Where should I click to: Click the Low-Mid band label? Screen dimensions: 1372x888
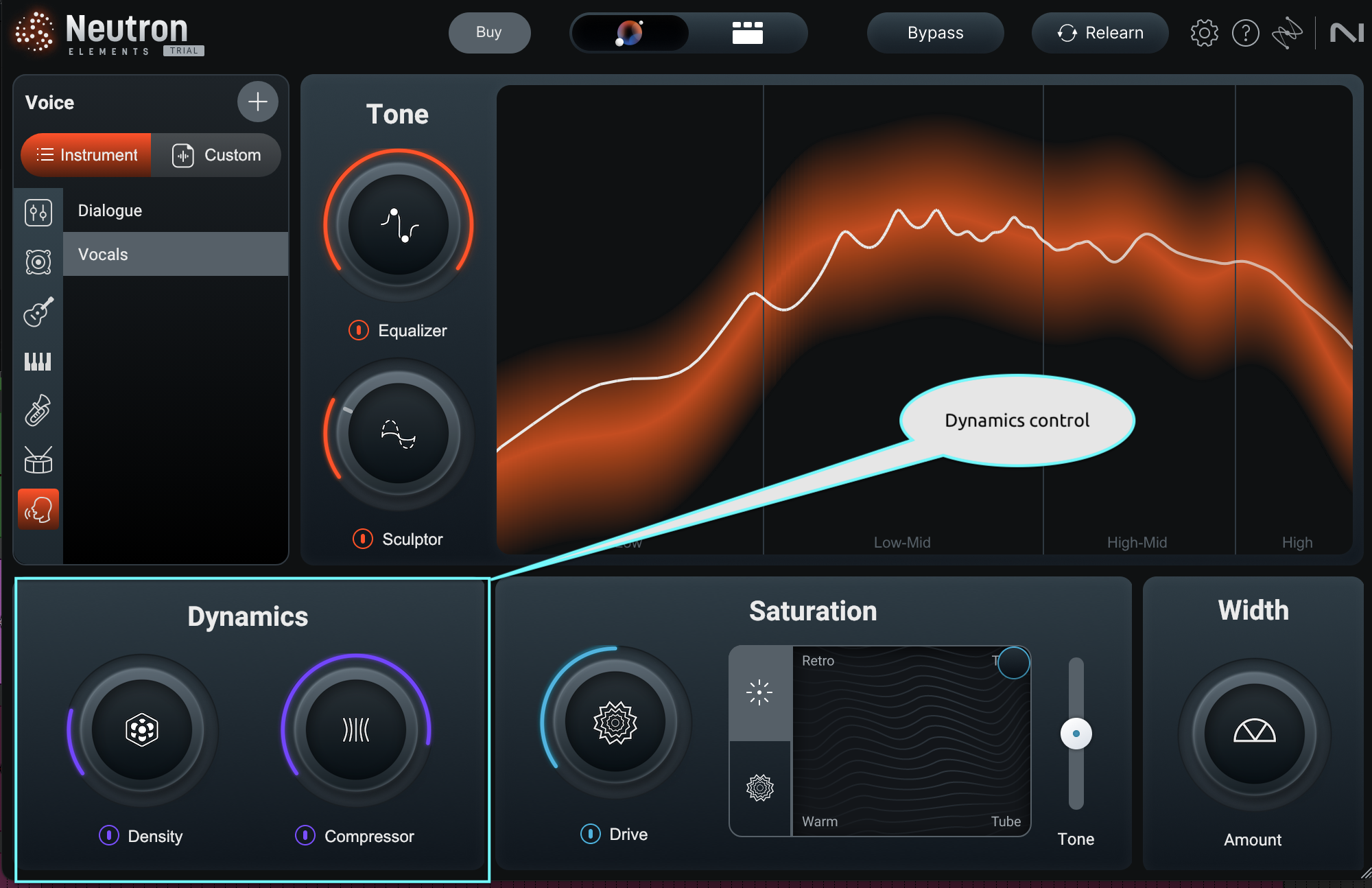pyautogui.click(x=902, y=543)
